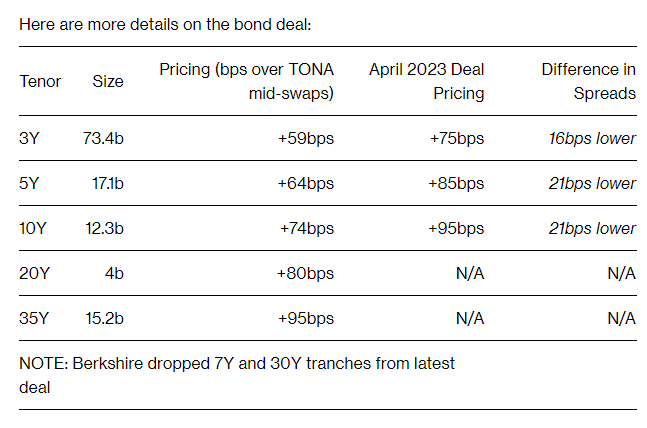Select the 20Y tenor cell
Viewport: 647px width, 428px height.
[34, 273]
